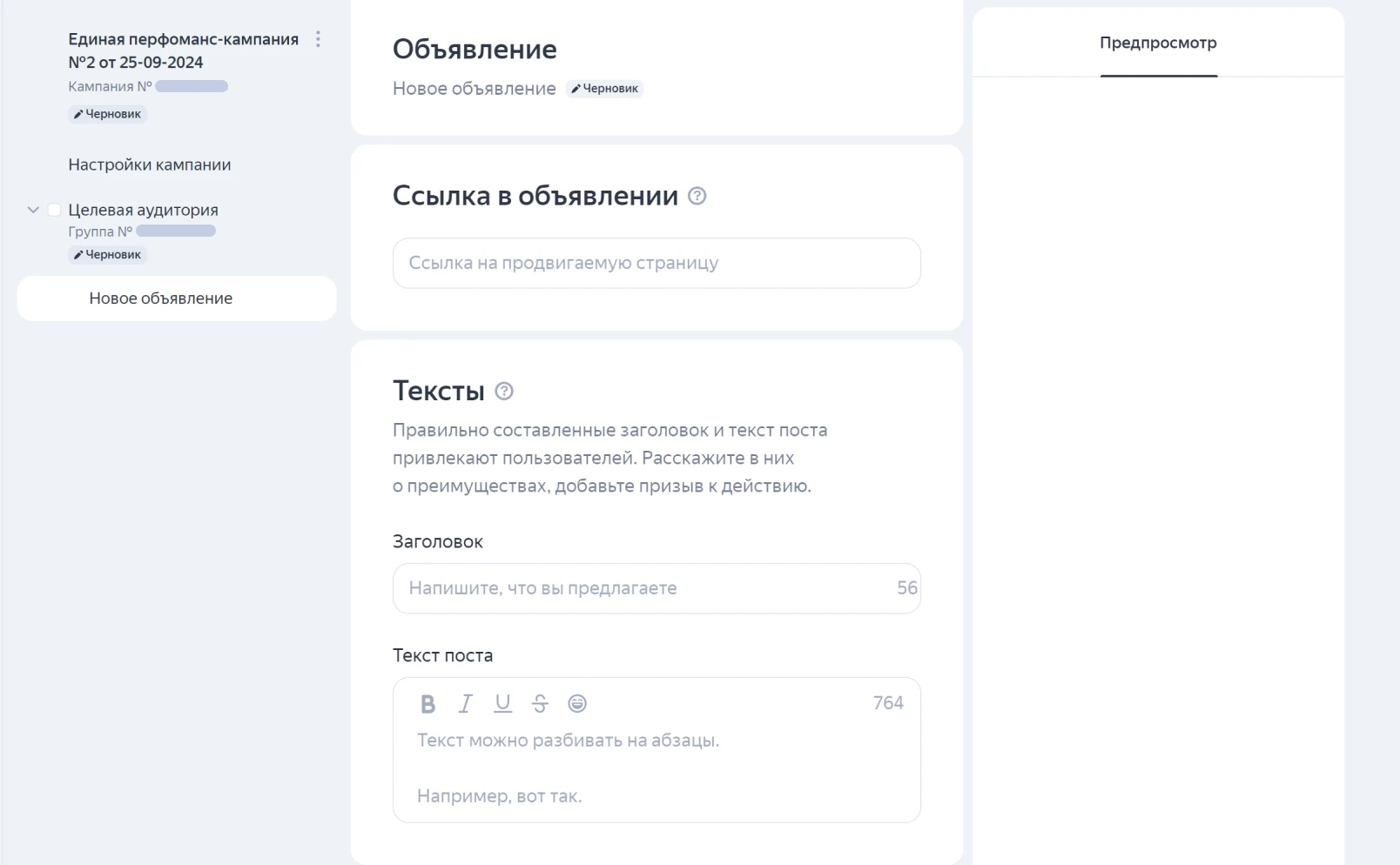Enable underline formatting in post text
Viewport: 1400px width, 865px height.
[x=502, y=704]
